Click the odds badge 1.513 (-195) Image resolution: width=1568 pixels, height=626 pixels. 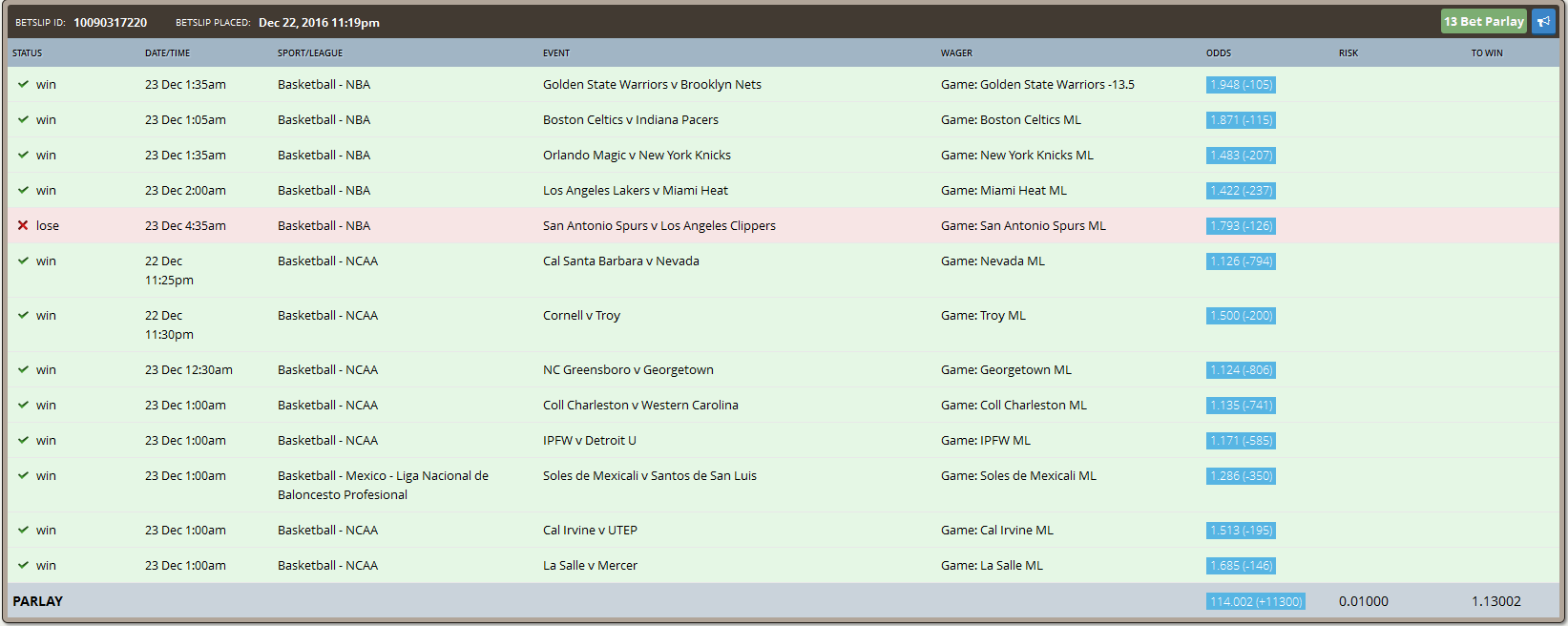1241,531
